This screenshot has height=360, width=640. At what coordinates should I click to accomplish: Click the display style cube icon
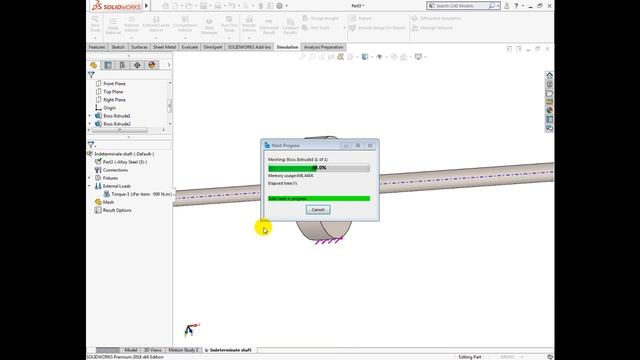[365, 57]
